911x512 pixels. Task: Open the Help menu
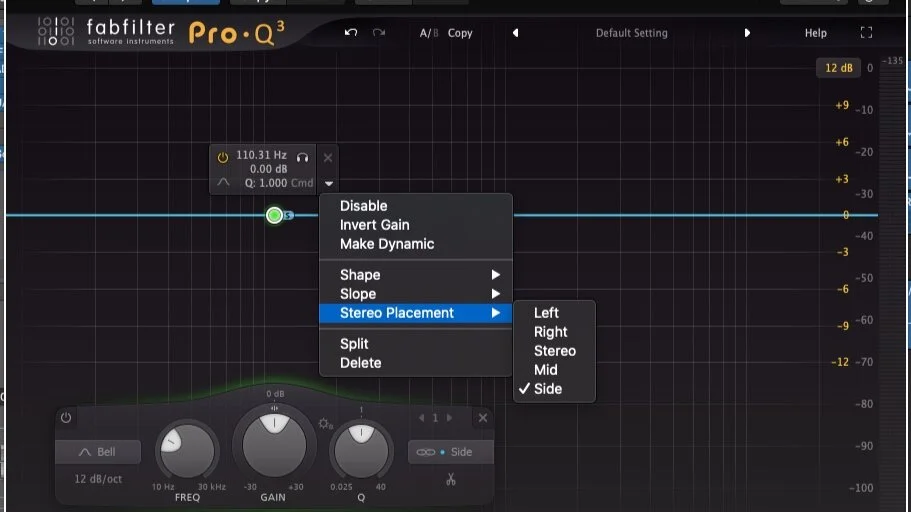(x=815, y=33)
